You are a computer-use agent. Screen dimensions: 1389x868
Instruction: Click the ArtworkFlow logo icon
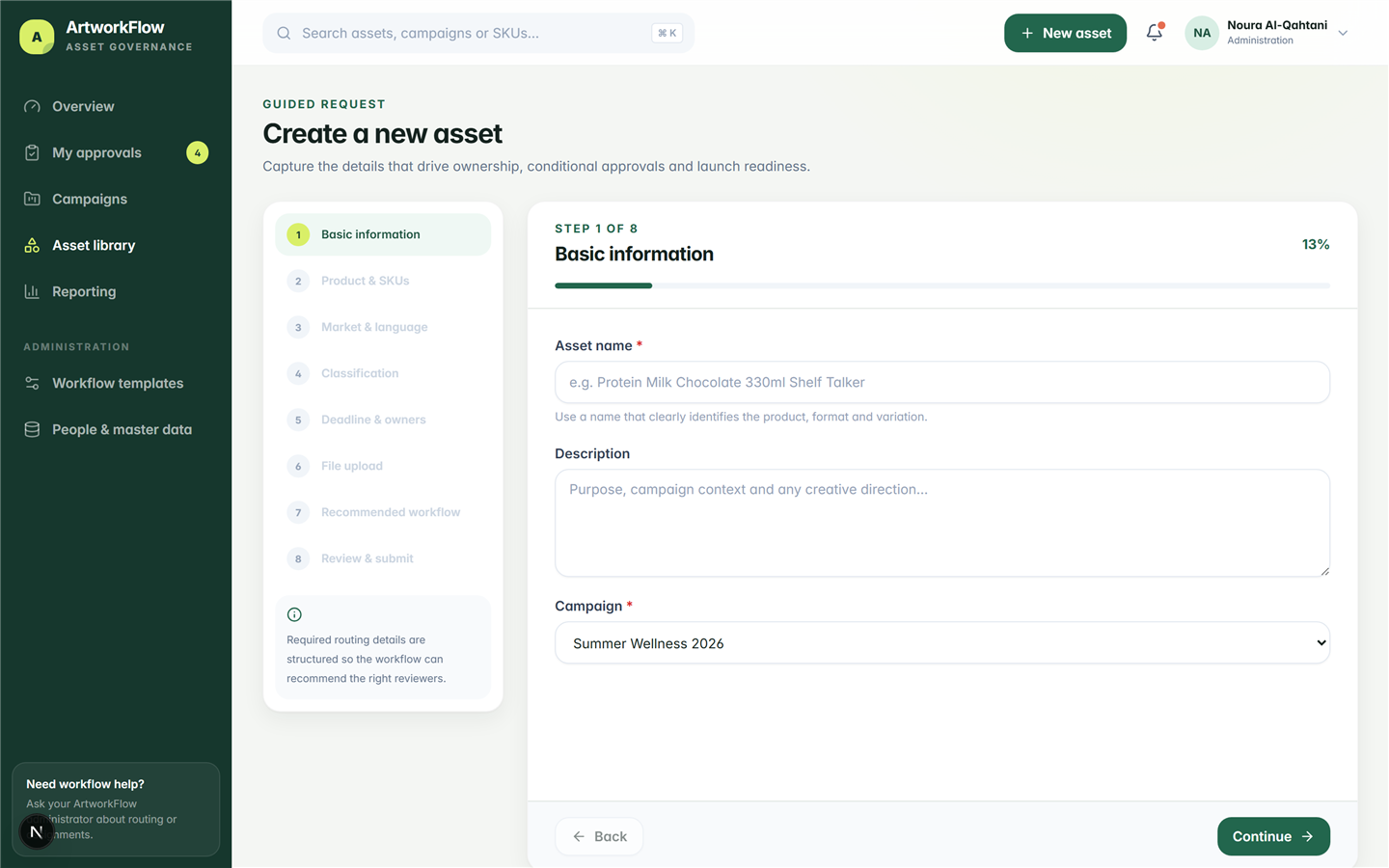[37, 37]
